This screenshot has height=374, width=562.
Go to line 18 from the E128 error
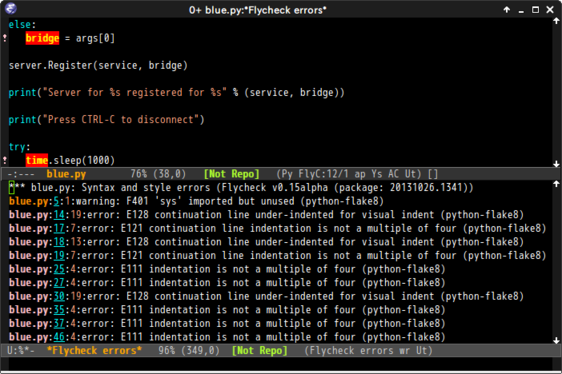59,242
